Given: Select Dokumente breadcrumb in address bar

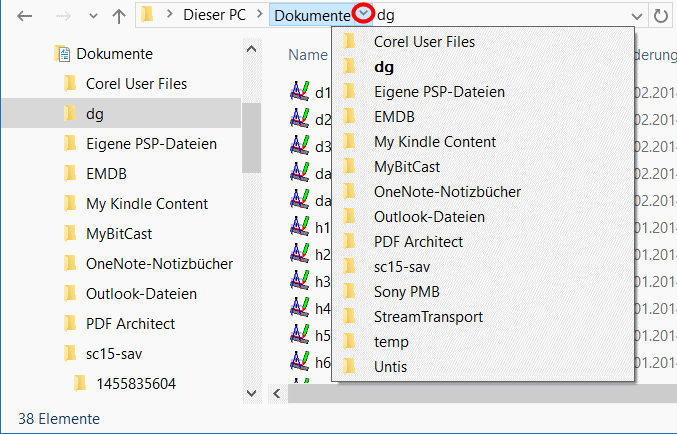Looking at the screenshot, I should coord(310,15).
